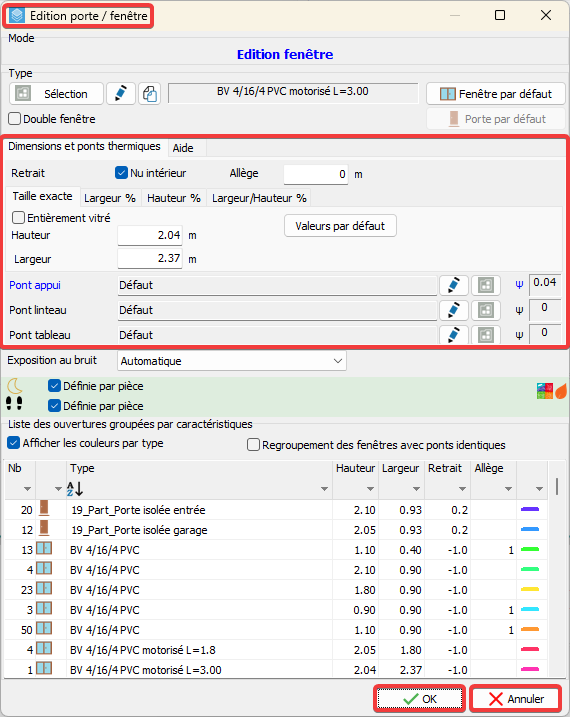
Task: Open Pont linteau selection library icon
Action: pos(485,310)
